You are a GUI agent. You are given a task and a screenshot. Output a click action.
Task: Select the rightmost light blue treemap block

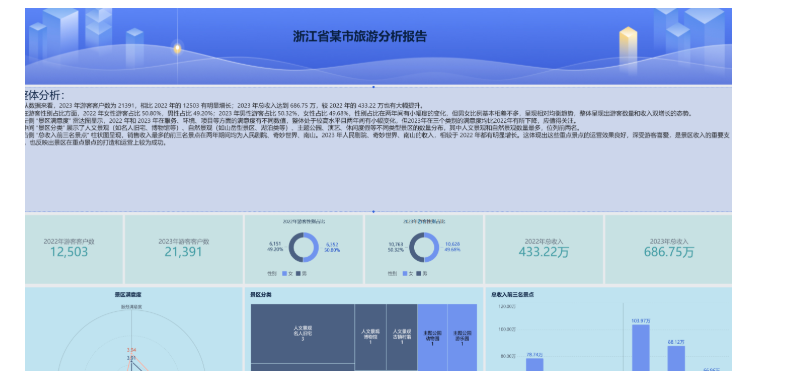462,337
